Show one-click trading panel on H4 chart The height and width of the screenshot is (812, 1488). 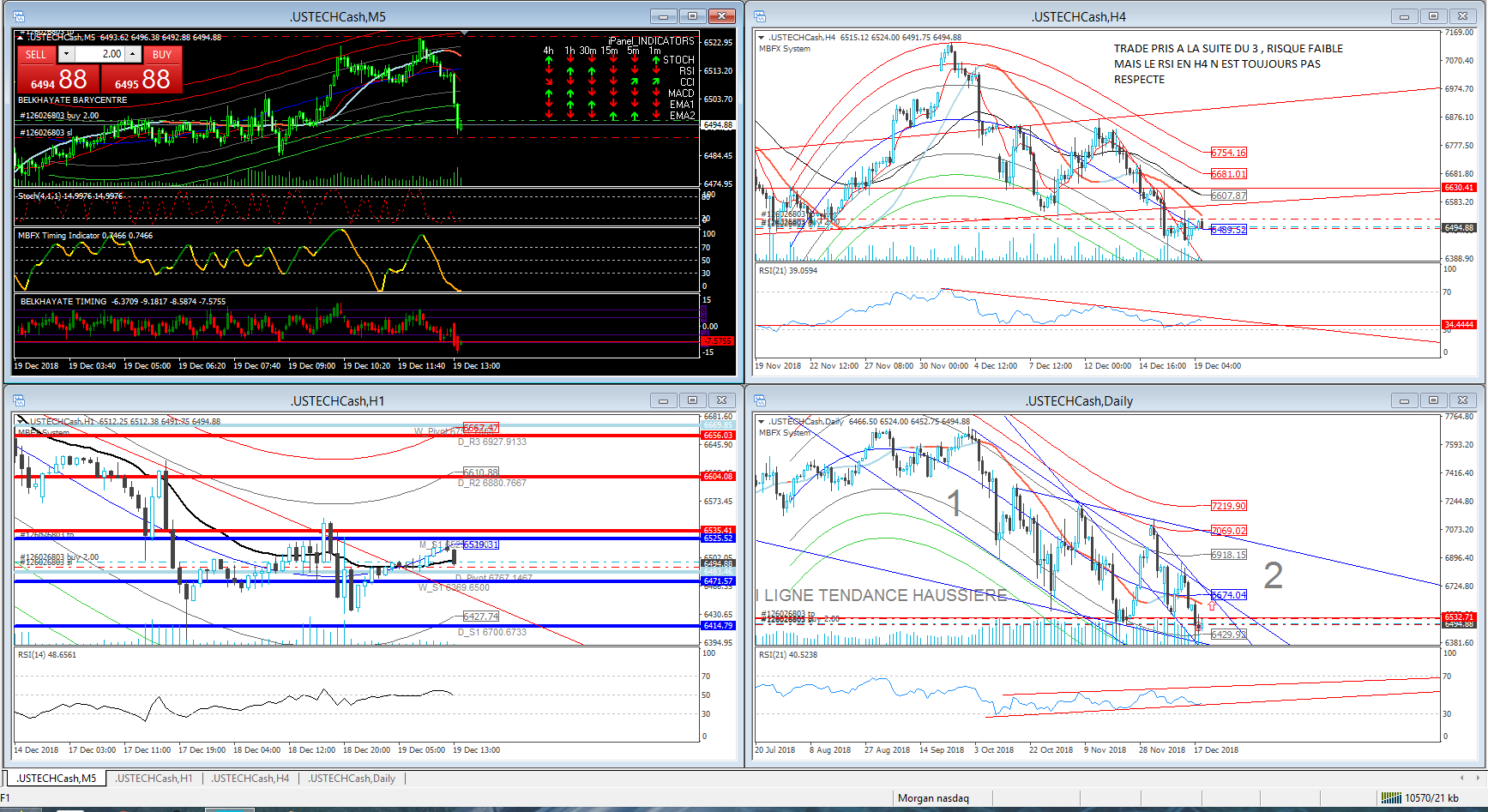pos(761,38)
